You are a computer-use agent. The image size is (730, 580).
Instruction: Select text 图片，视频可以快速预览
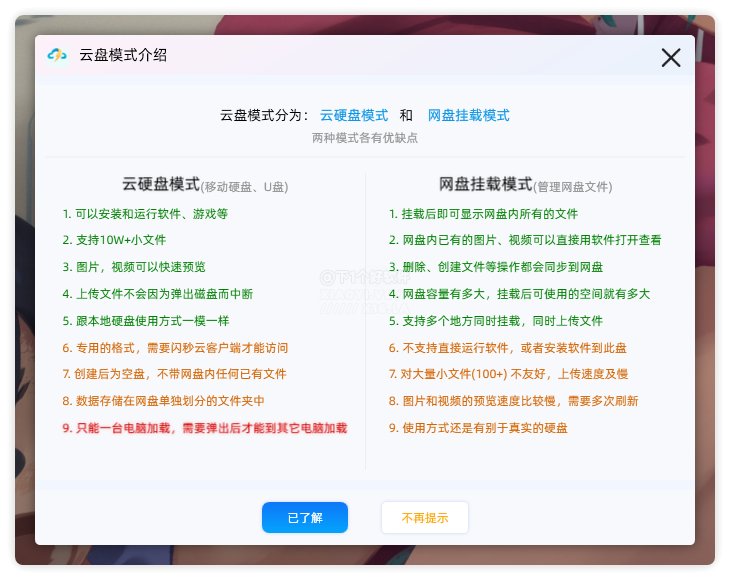tap(141, 267)
